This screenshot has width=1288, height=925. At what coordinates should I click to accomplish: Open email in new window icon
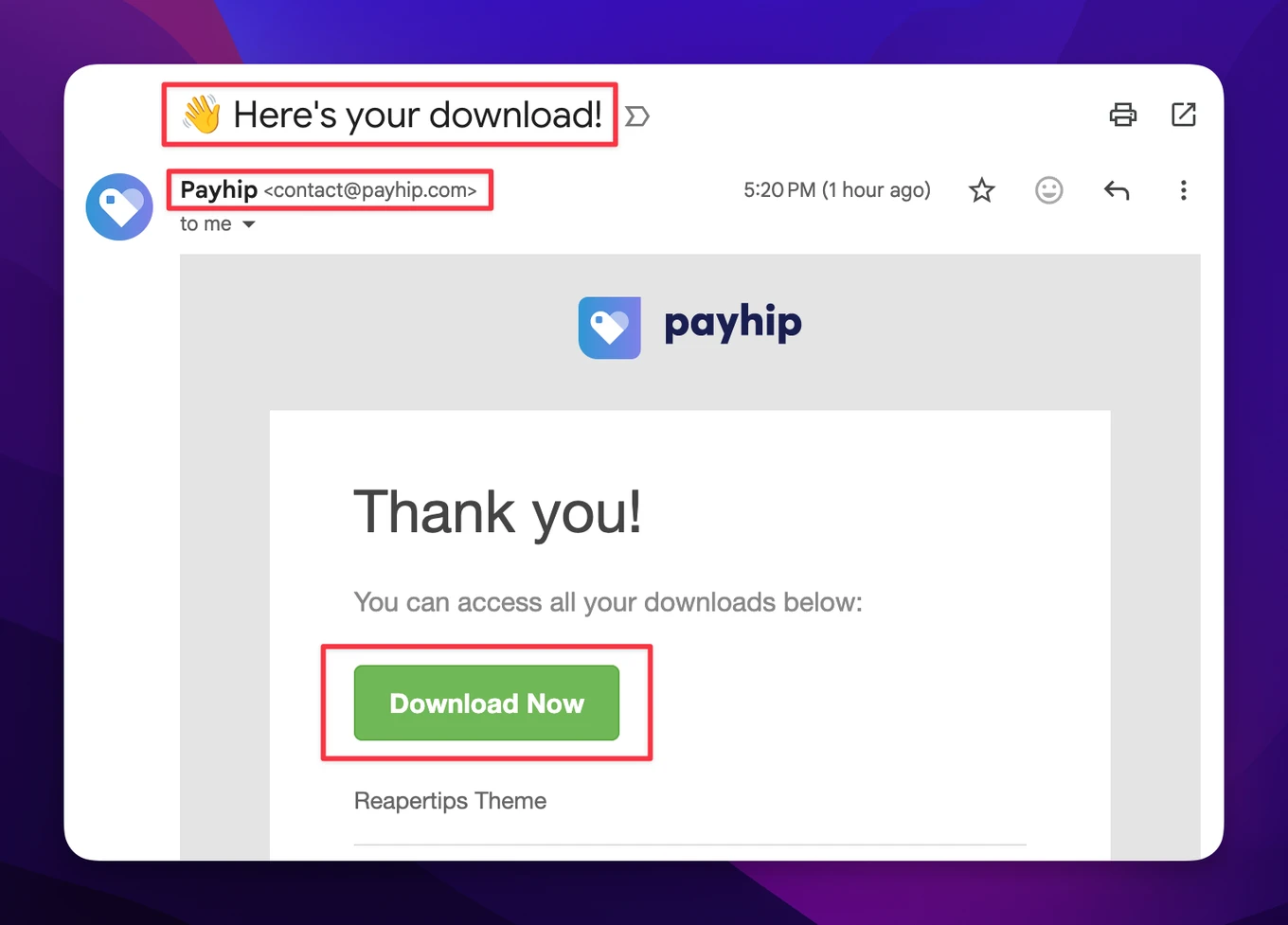(1184, 115)
